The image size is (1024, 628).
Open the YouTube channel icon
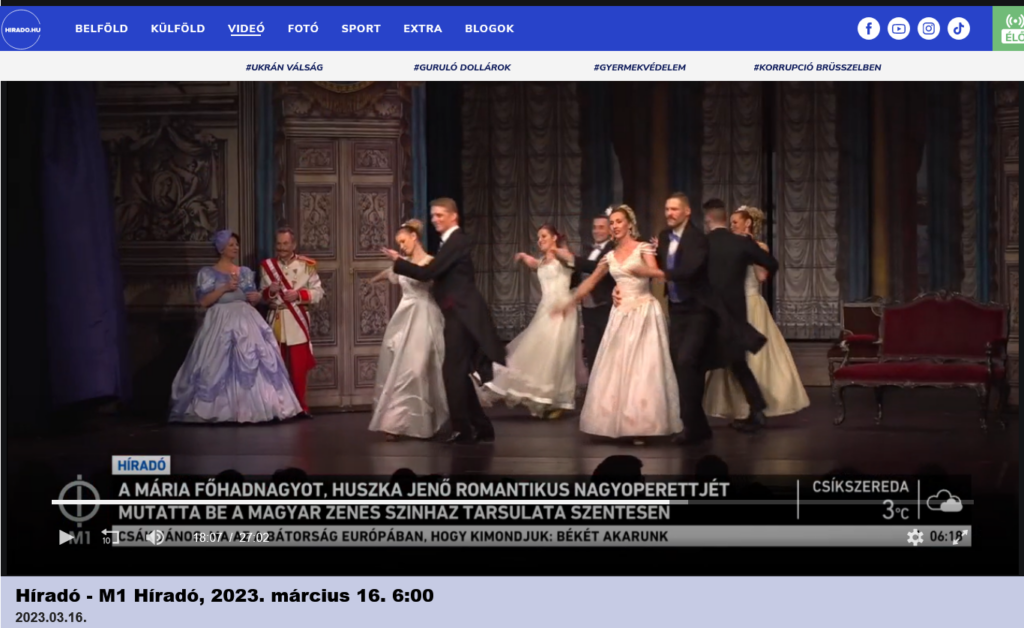point(899,29)
